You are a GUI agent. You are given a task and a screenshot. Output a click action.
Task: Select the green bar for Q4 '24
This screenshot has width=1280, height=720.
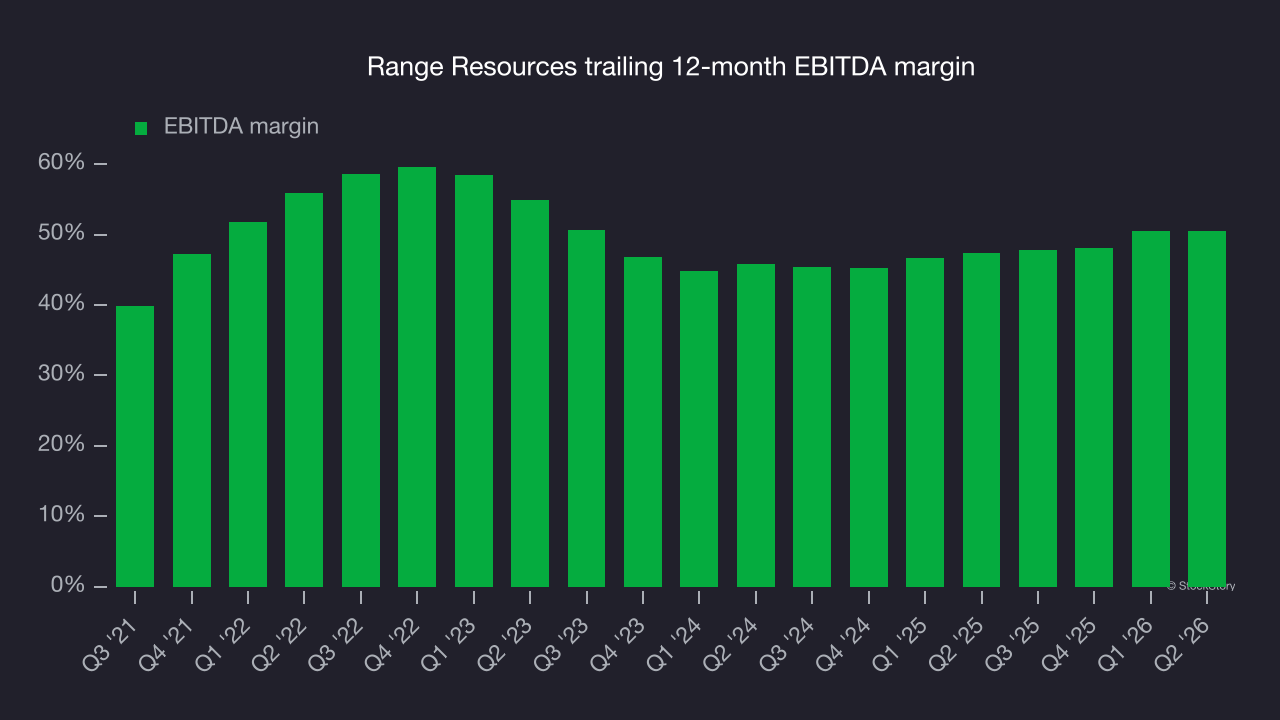[869, 427]
